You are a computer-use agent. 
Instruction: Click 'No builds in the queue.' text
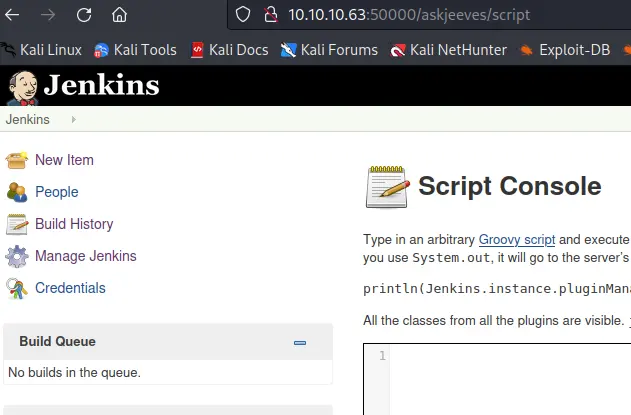[x=74, y=372]
